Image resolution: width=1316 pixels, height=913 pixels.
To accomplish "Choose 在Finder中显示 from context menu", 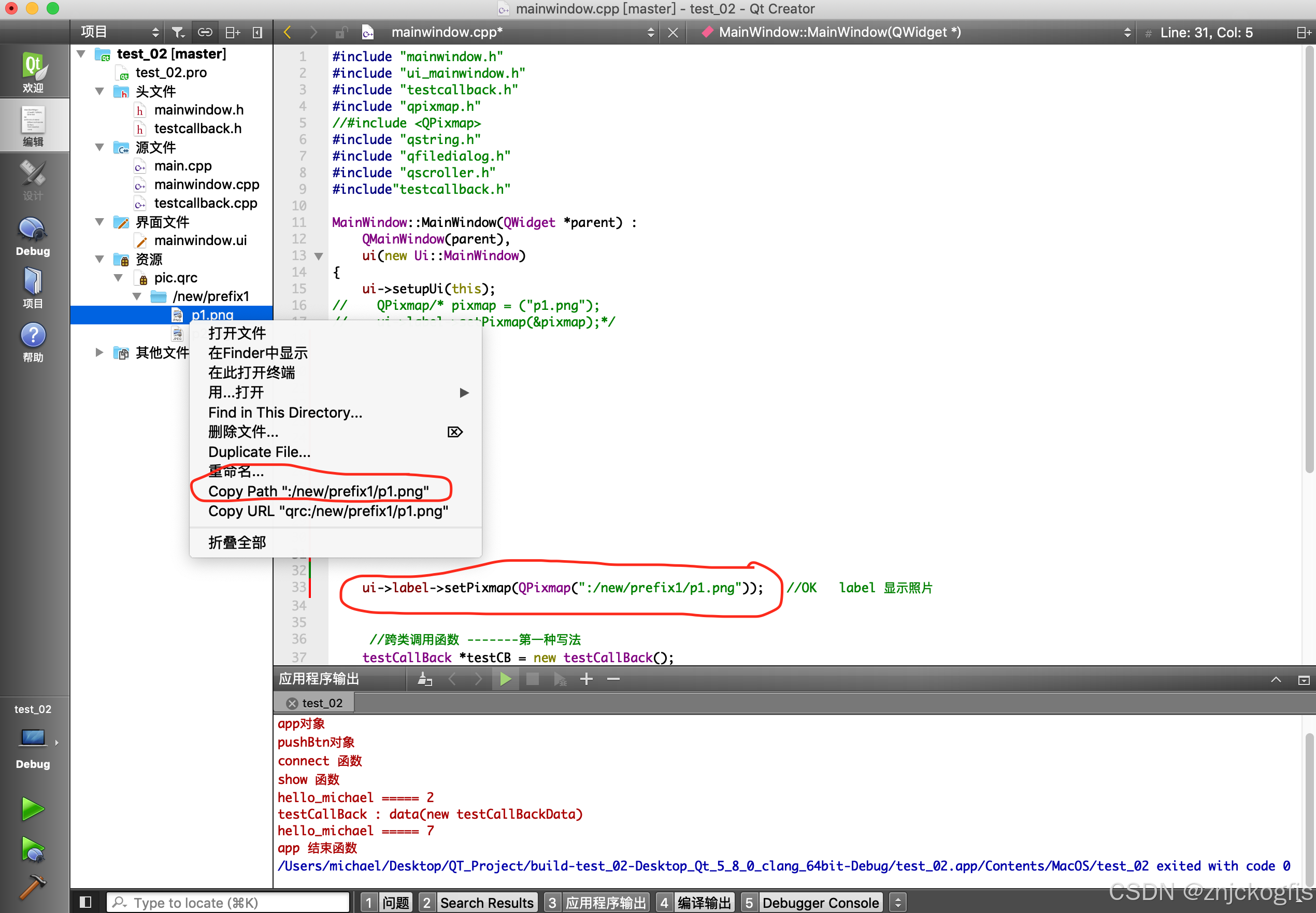I will click(x=258, y=353).
